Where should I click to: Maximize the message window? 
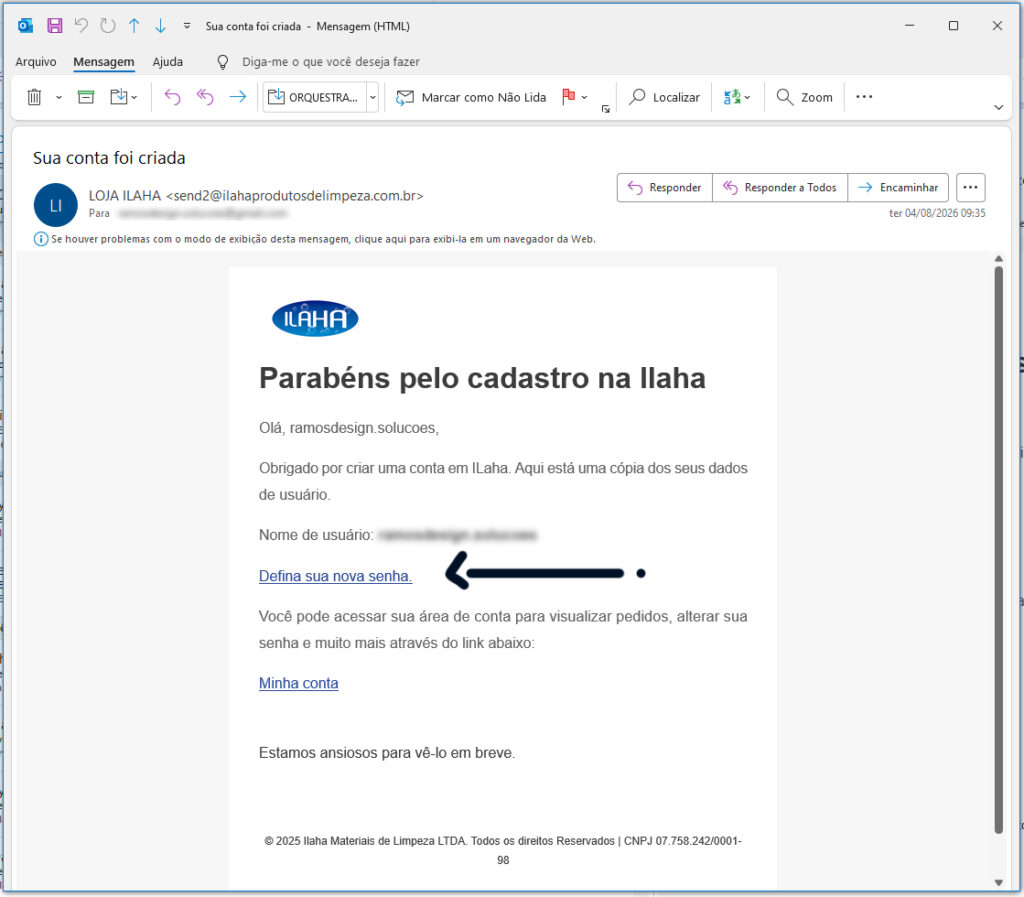point(953,25)
